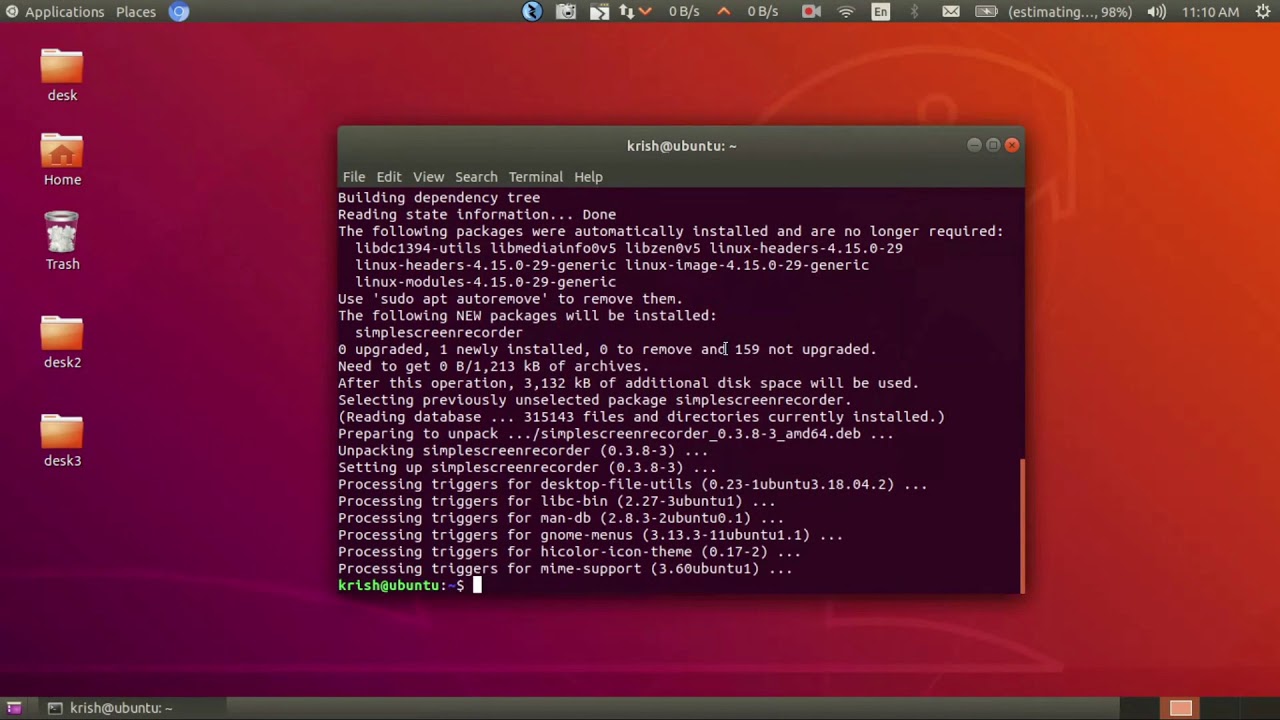Click the terminal-arrow indicator icon in the panel
This screenshot has width=1280, height=720.
tap(599, 12)
